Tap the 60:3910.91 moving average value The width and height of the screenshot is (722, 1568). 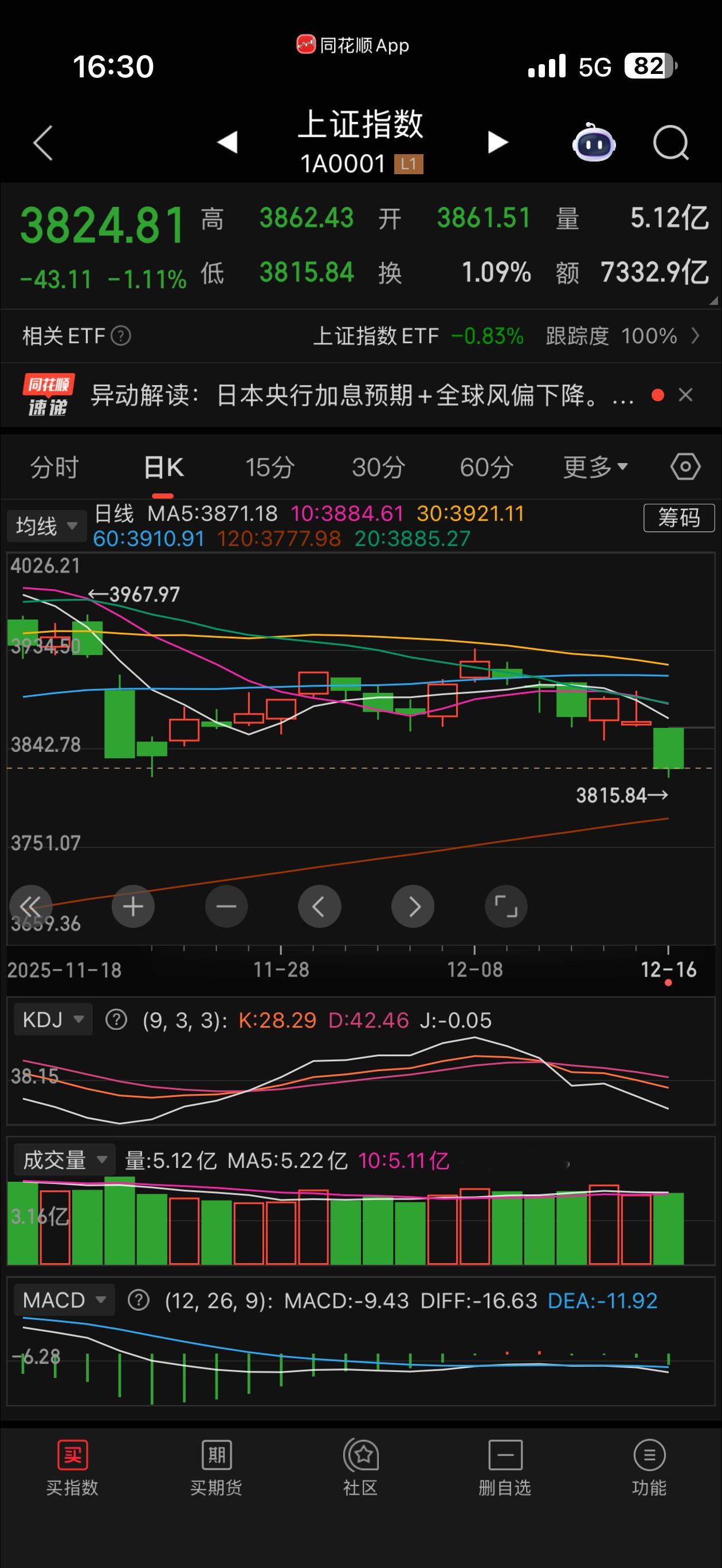[x=148, y=539]
